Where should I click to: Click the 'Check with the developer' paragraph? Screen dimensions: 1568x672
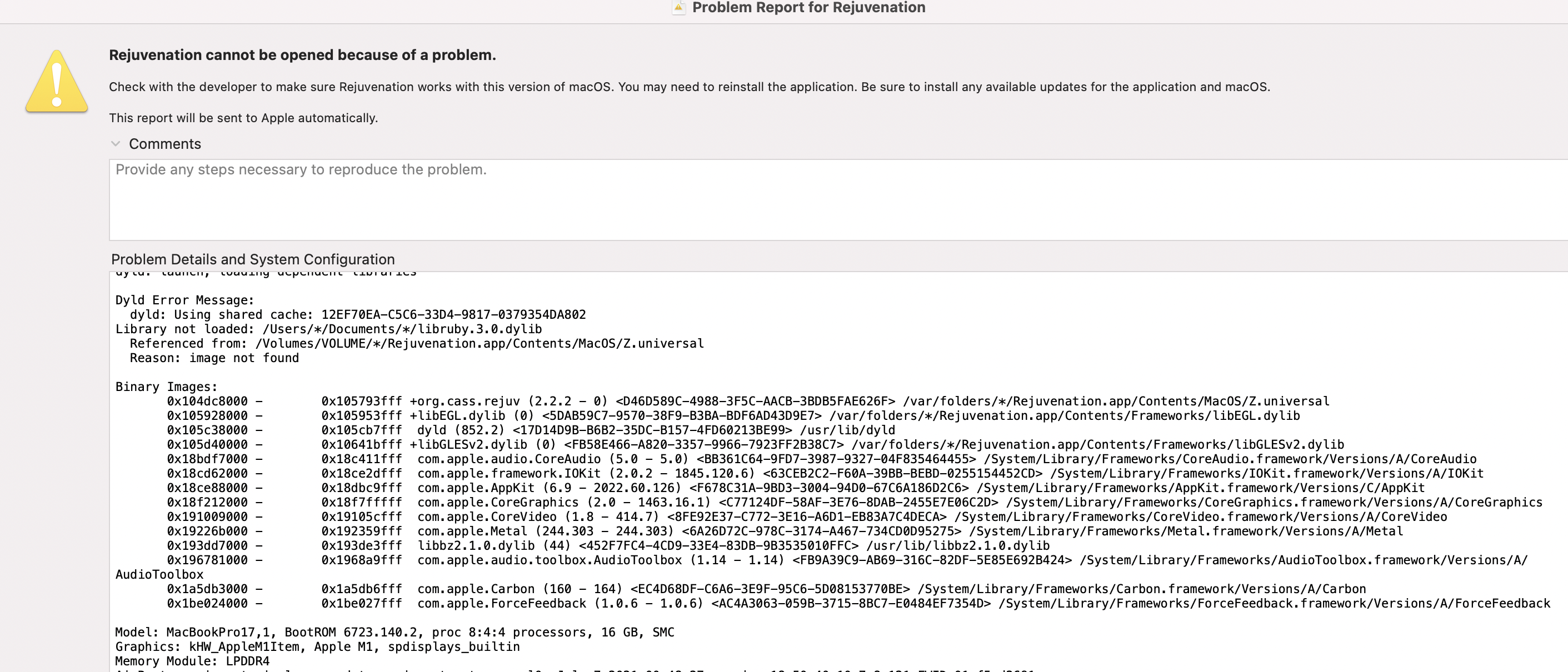pyautogui.click(x=689, y=87)
